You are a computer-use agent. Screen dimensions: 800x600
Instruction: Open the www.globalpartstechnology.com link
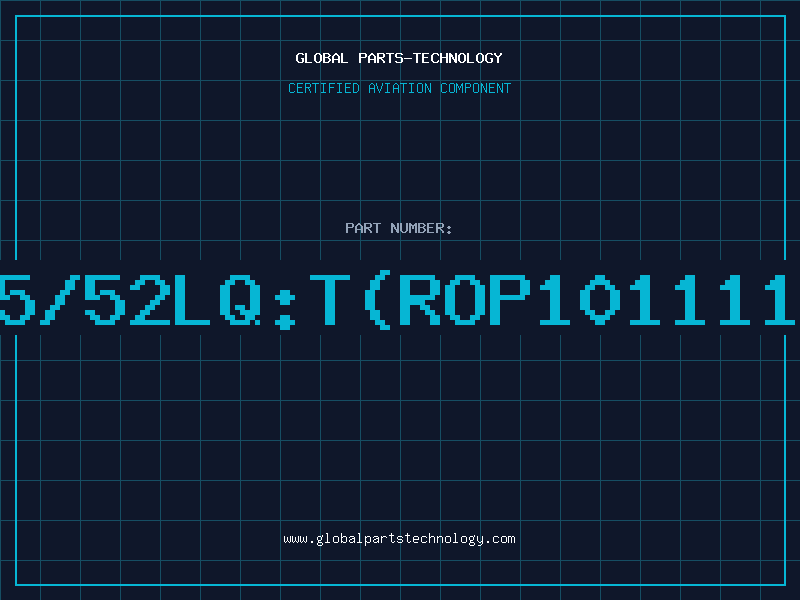(x=399, y=539)
